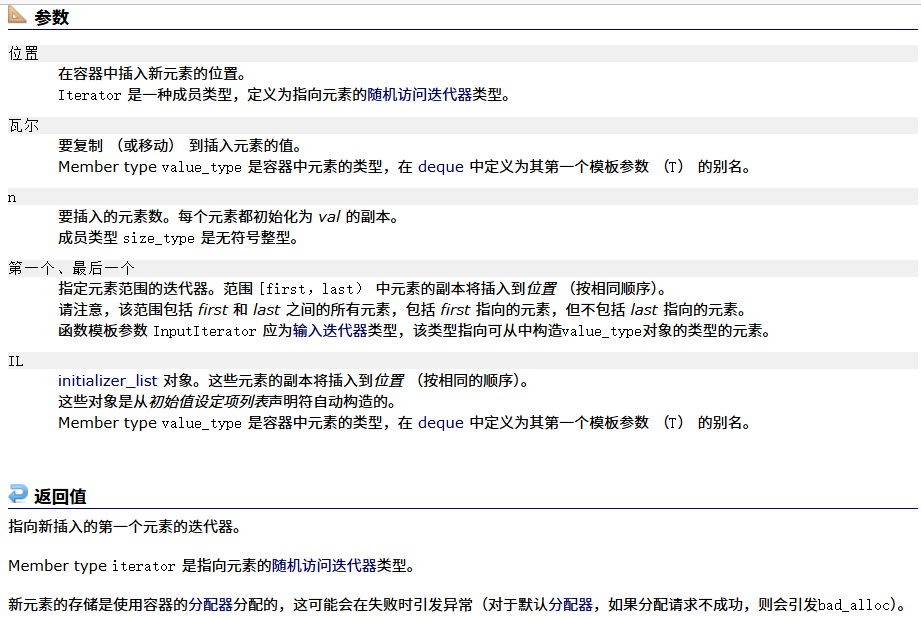Click the 瓦尔 parameter name
921x617 pixels.
pyautogui.click(x=23, y=125)
